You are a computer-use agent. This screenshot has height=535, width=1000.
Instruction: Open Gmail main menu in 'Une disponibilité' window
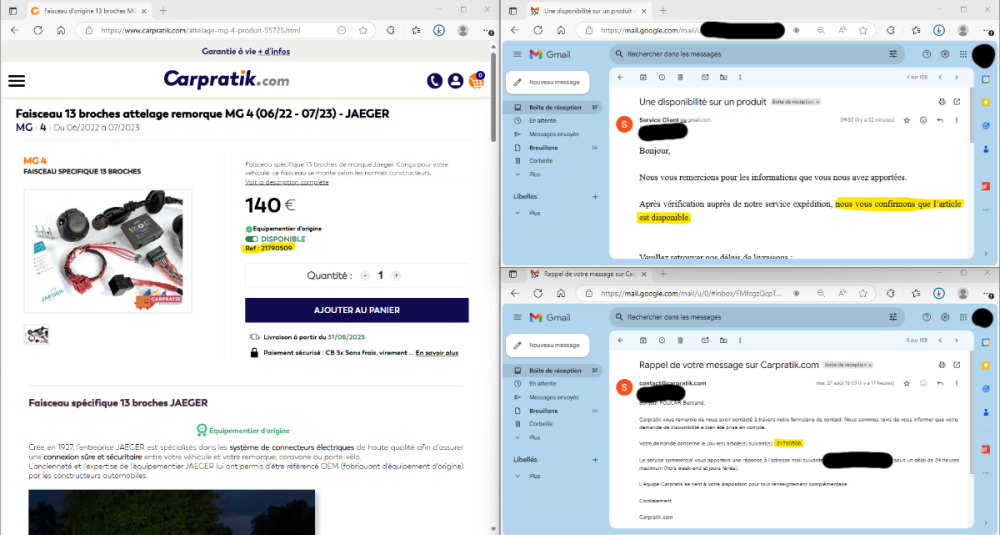coord(517,54)
